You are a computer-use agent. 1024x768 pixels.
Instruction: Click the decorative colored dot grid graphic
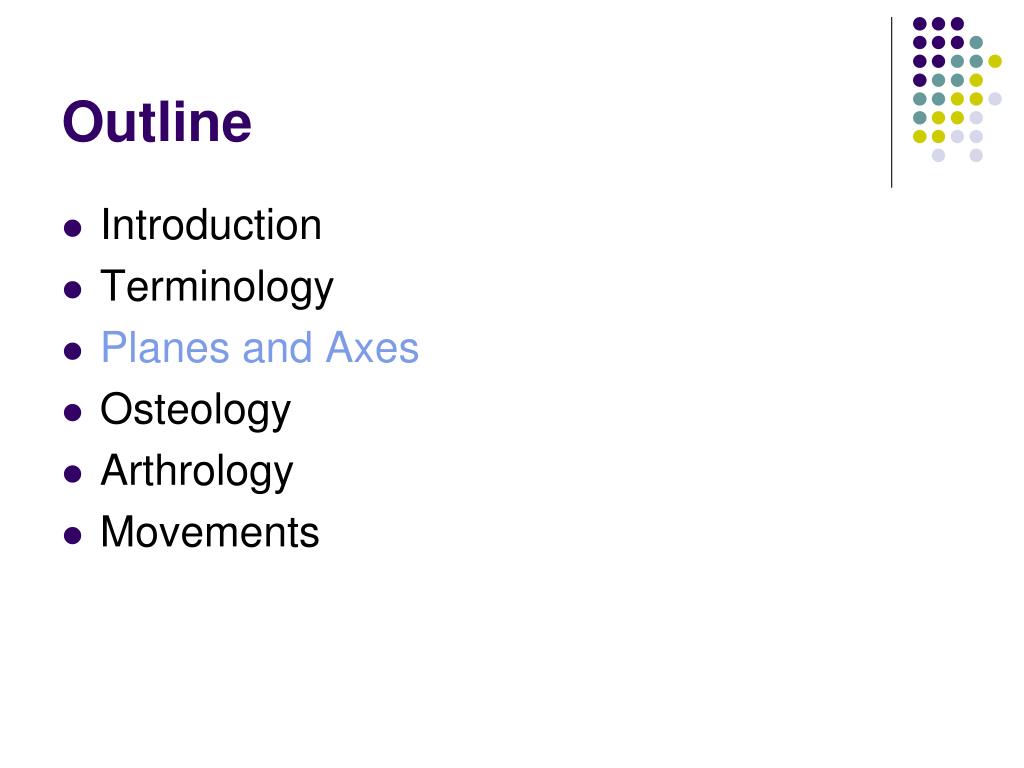(x=957, y=89)
